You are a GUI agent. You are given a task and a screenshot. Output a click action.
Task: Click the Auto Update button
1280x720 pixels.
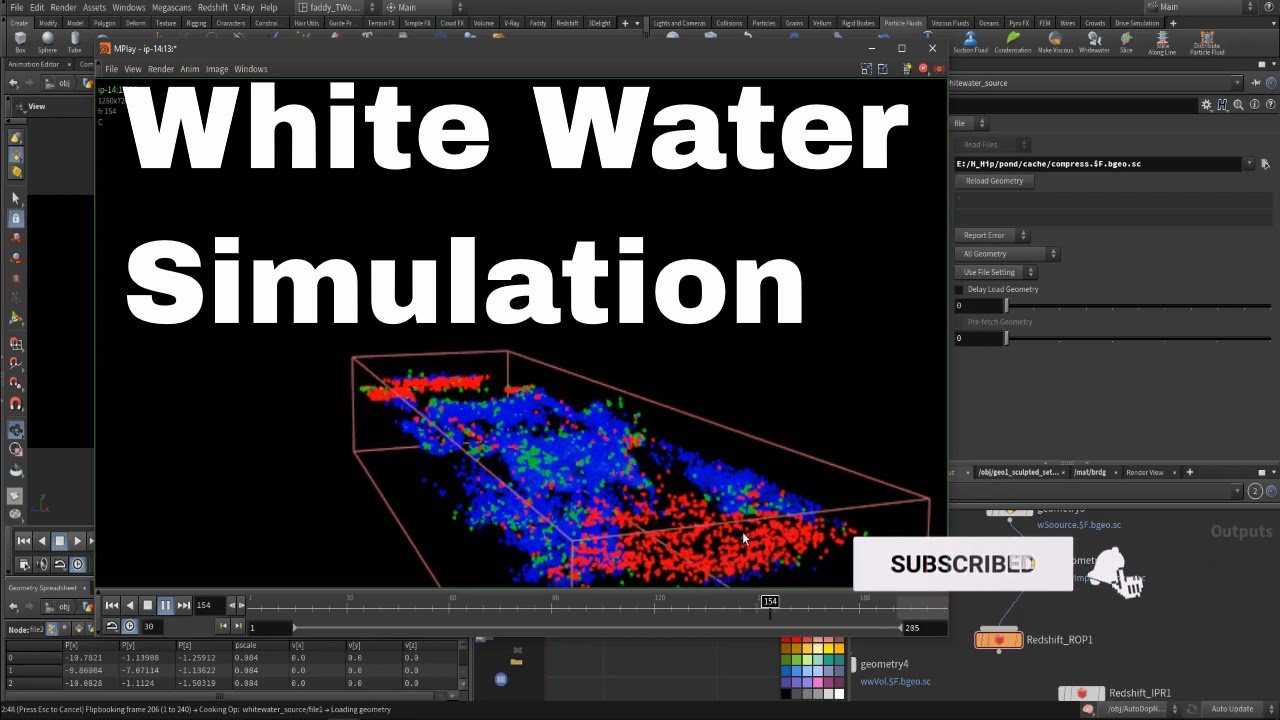coord(1232,709)
